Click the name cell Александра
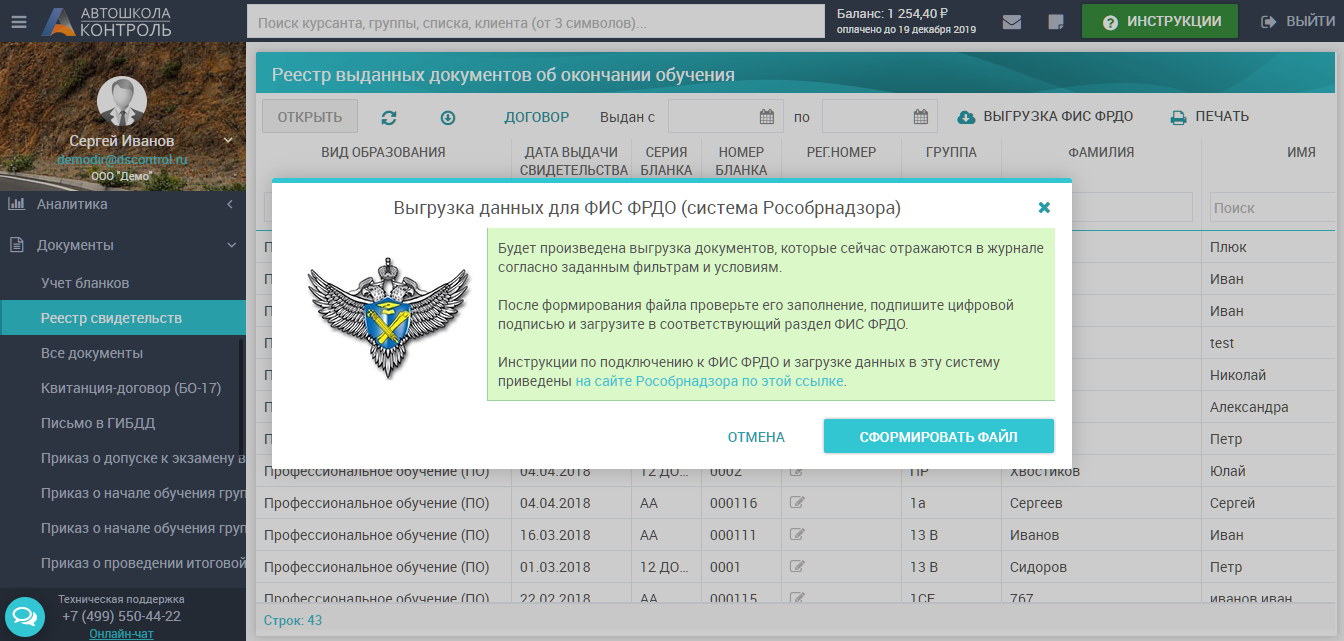1344x641 pixels. (x=1249, y=407)
